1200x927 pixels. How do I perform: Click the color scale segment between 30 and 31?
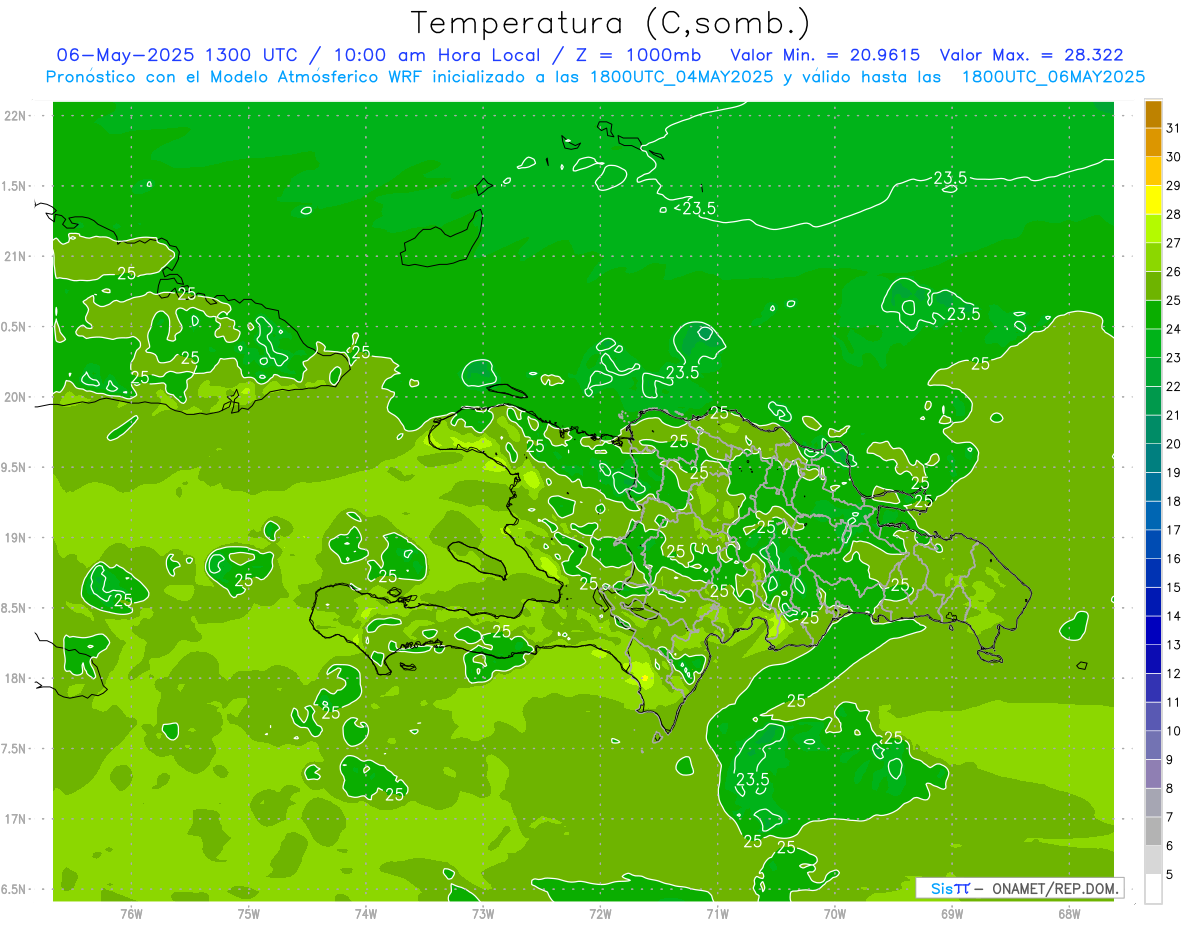pos(1153,143)
